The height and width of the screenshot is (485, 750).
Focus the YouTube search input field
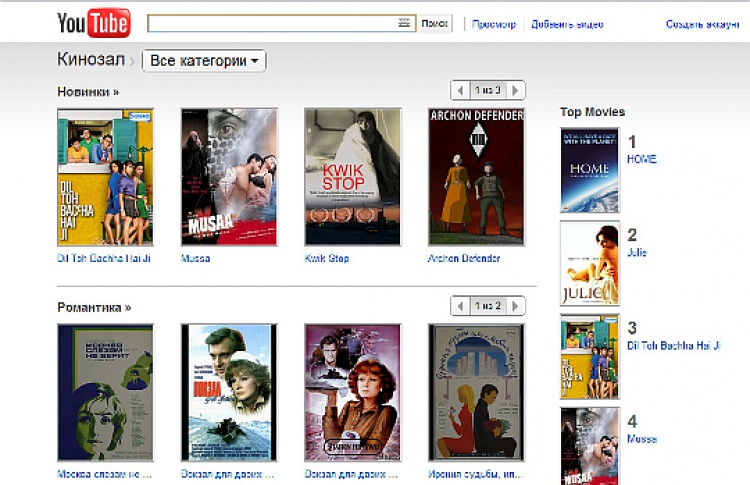coord(281,23)
